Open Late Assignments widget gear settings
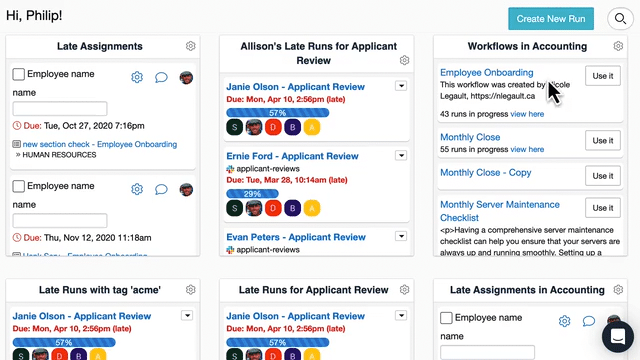640x360 pixels. pos(190,46)
